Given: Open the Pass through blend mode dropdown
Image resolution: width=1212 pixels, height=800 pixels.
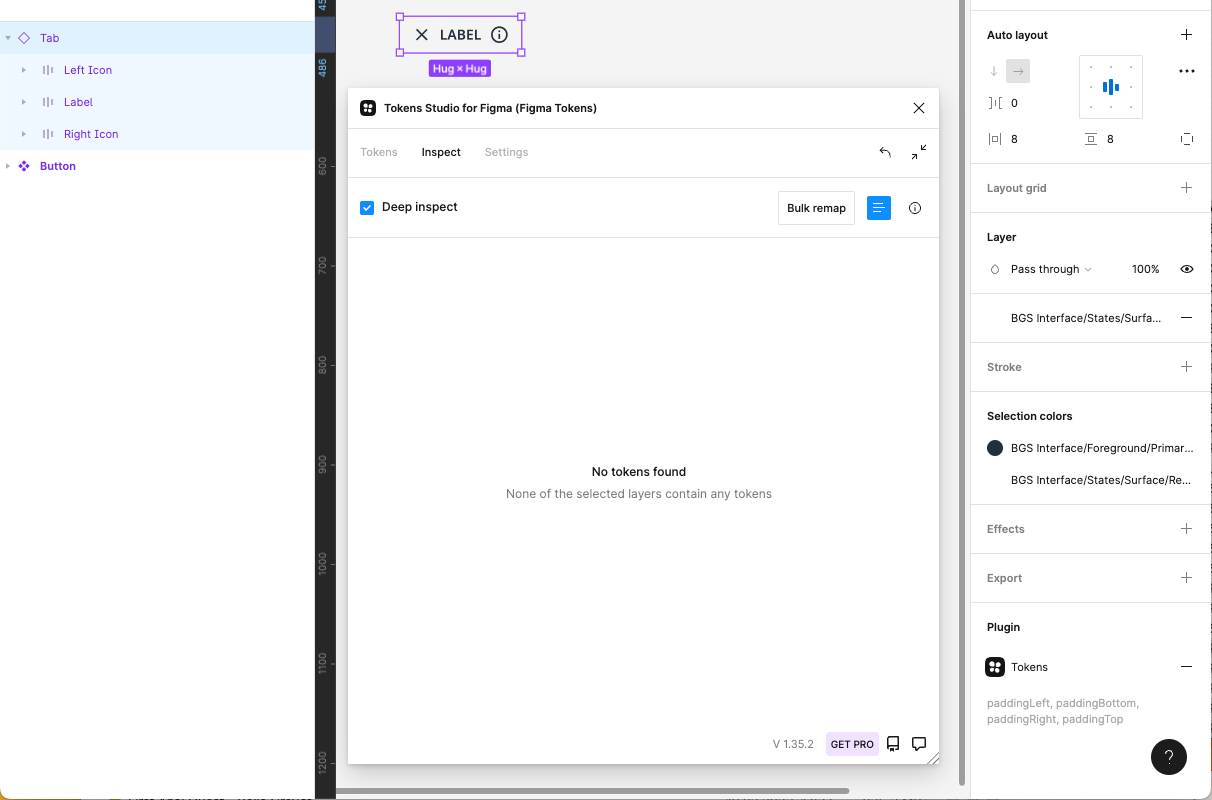Looking at the screenshot, I should (1051, 269).
